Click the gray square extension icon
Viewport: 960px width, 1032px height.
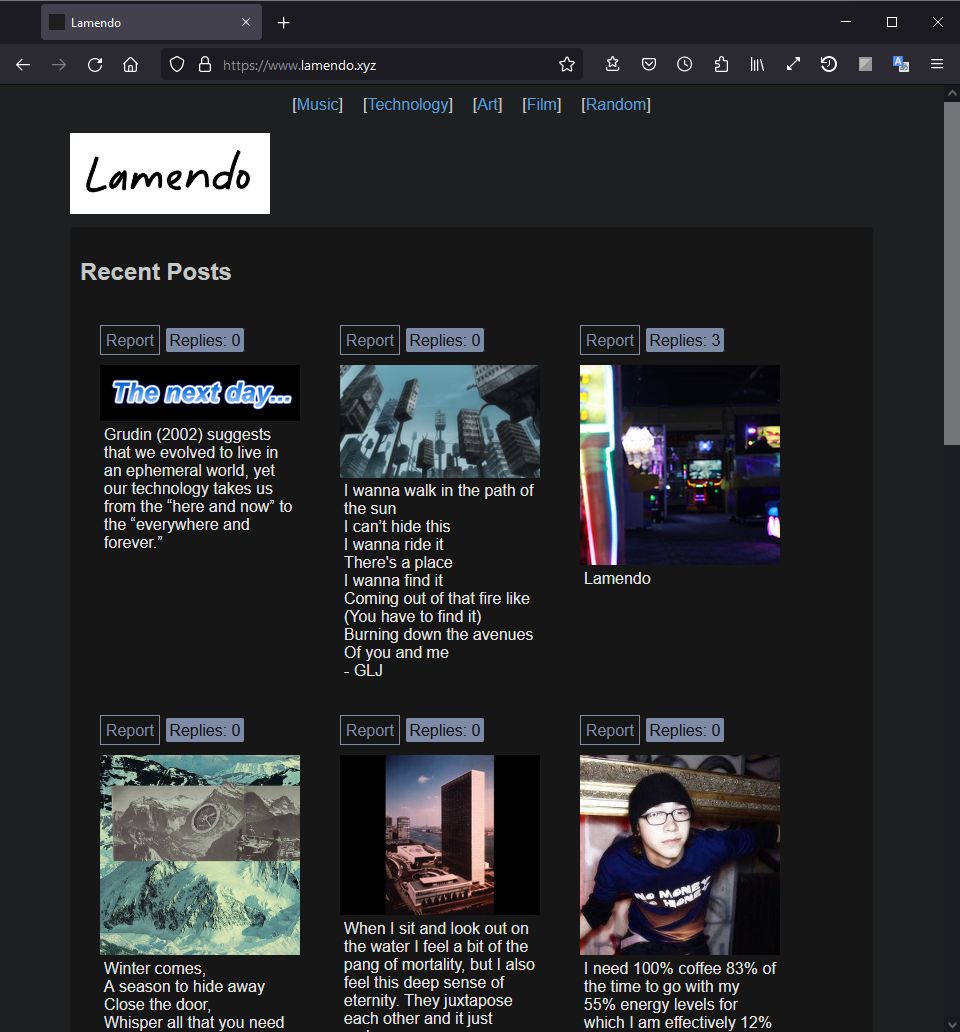point(865,64)
